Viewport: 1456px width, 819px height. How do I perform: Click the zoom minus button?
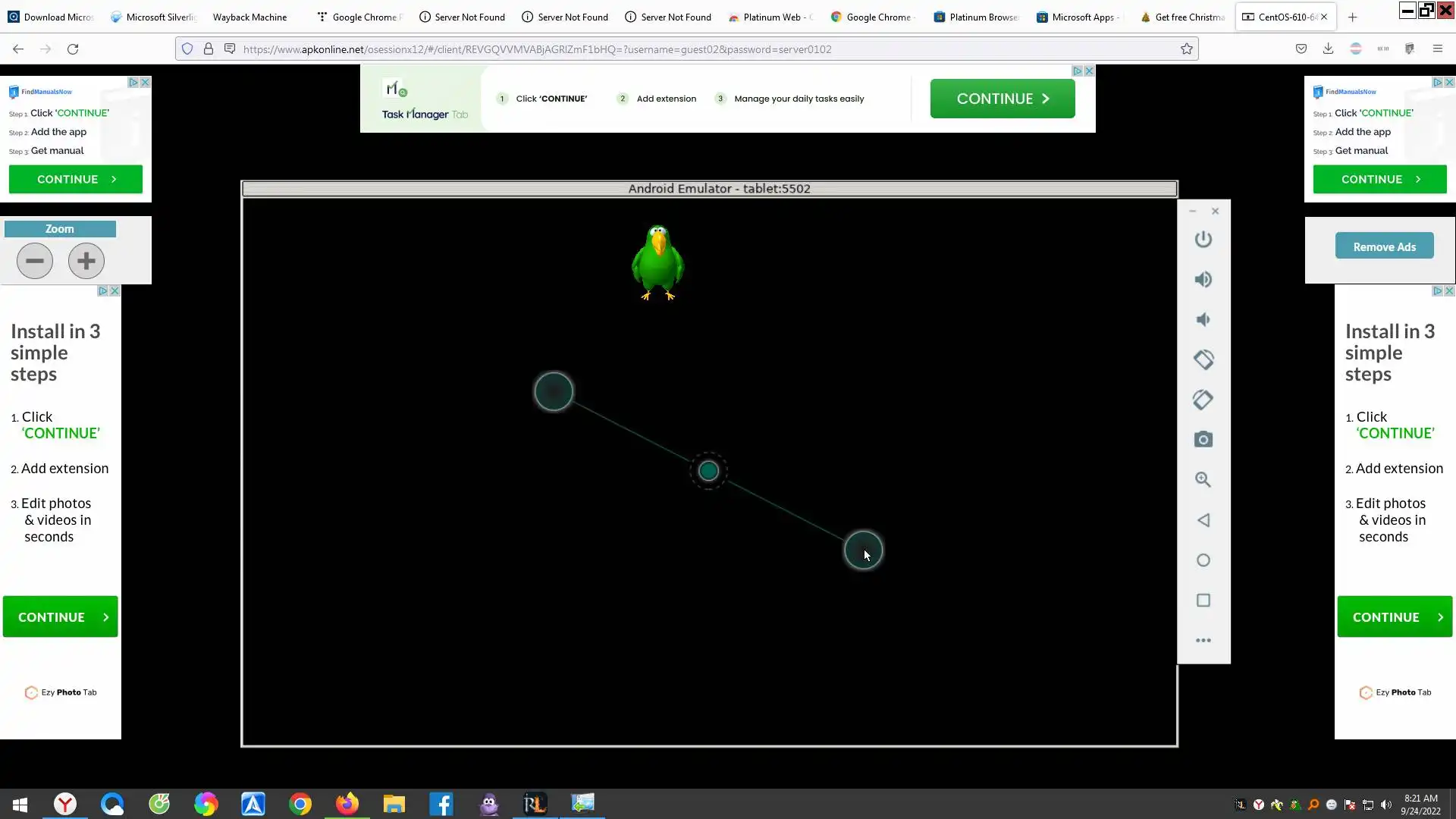point(35,261)
